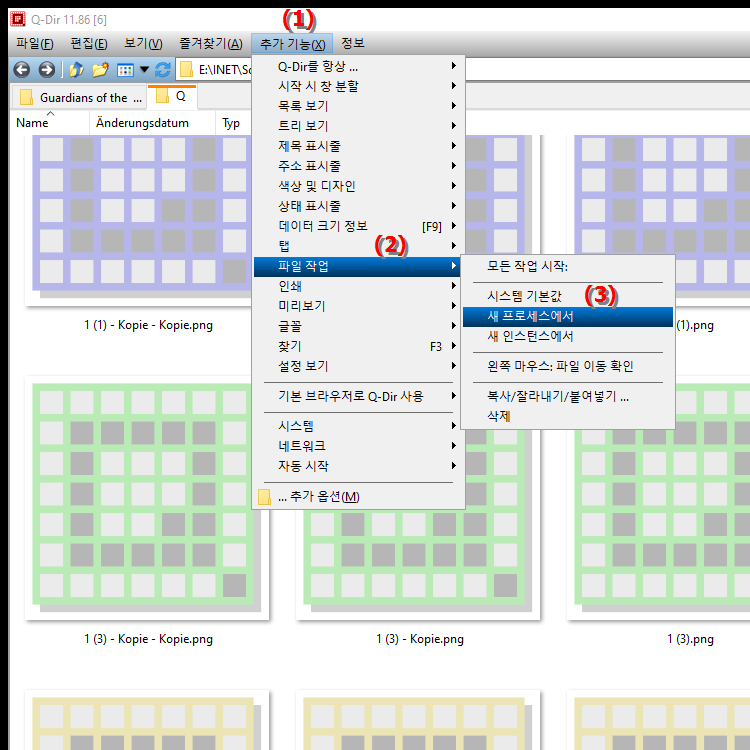Click the view mode icon

[x=125, y=70]
